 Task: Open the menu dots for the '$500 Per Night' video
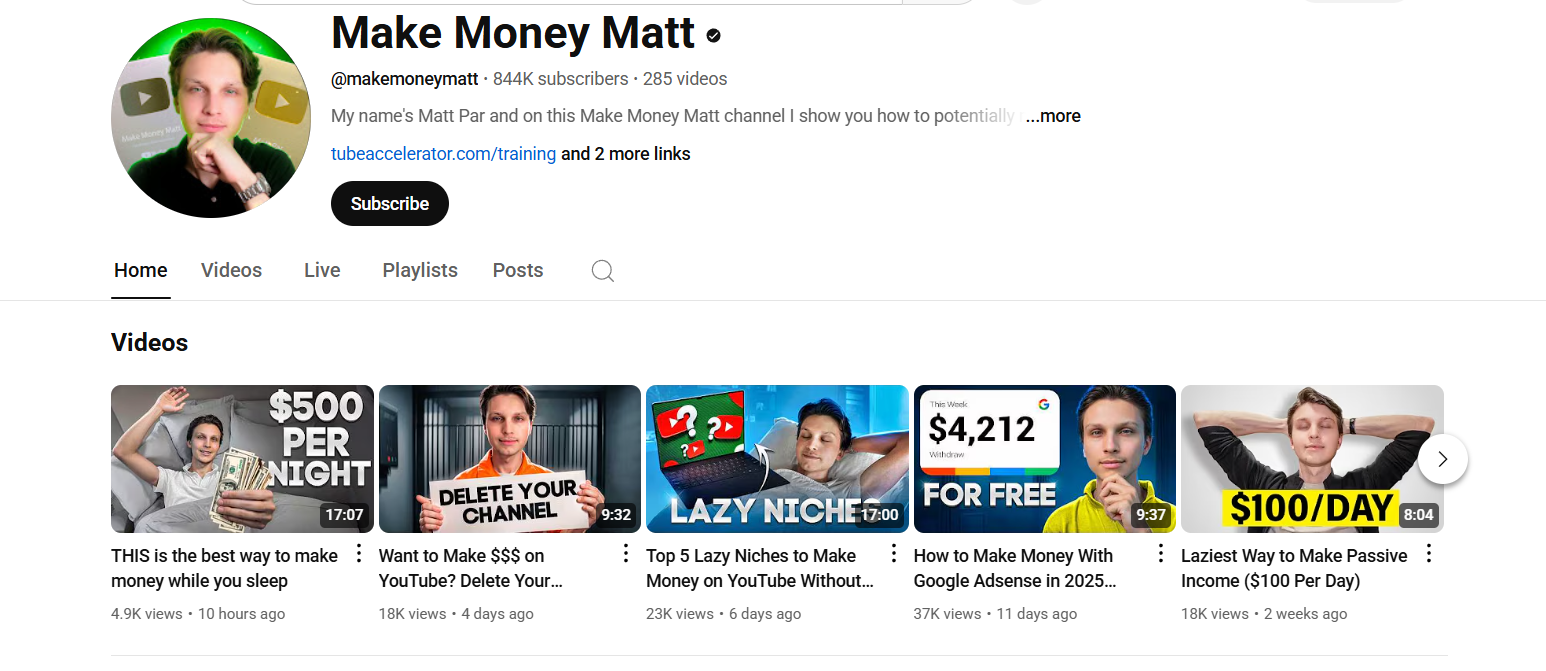click(x=359, y=554)
